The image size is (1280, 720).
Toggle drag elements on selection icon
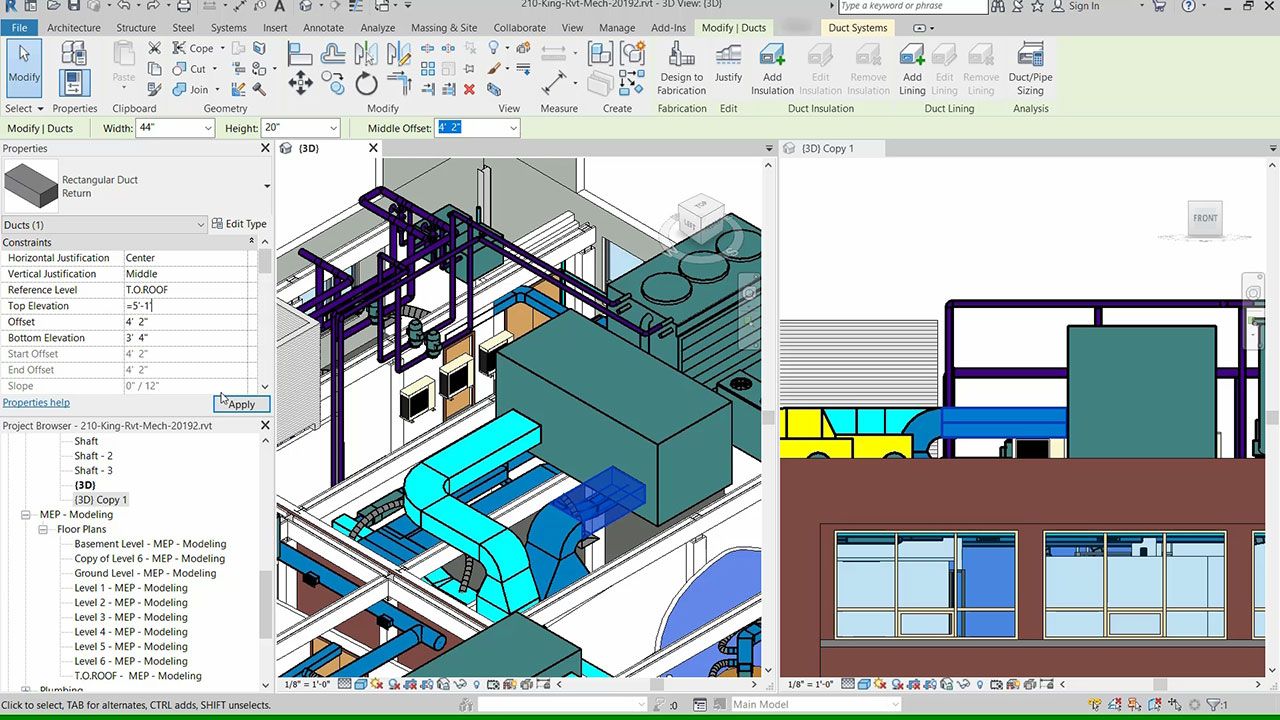coord(1175,704)
